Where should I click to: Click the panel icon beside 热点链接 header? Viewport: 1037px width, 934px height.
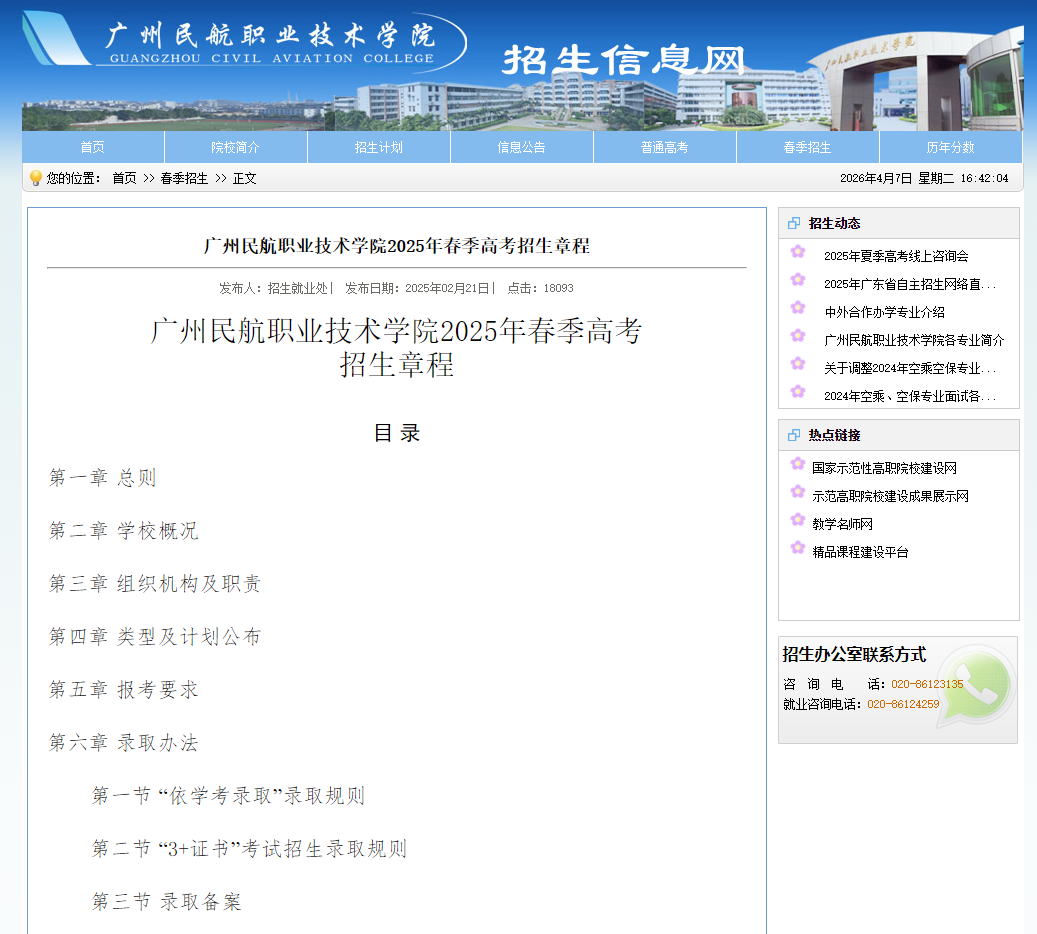tap(793, 435)
